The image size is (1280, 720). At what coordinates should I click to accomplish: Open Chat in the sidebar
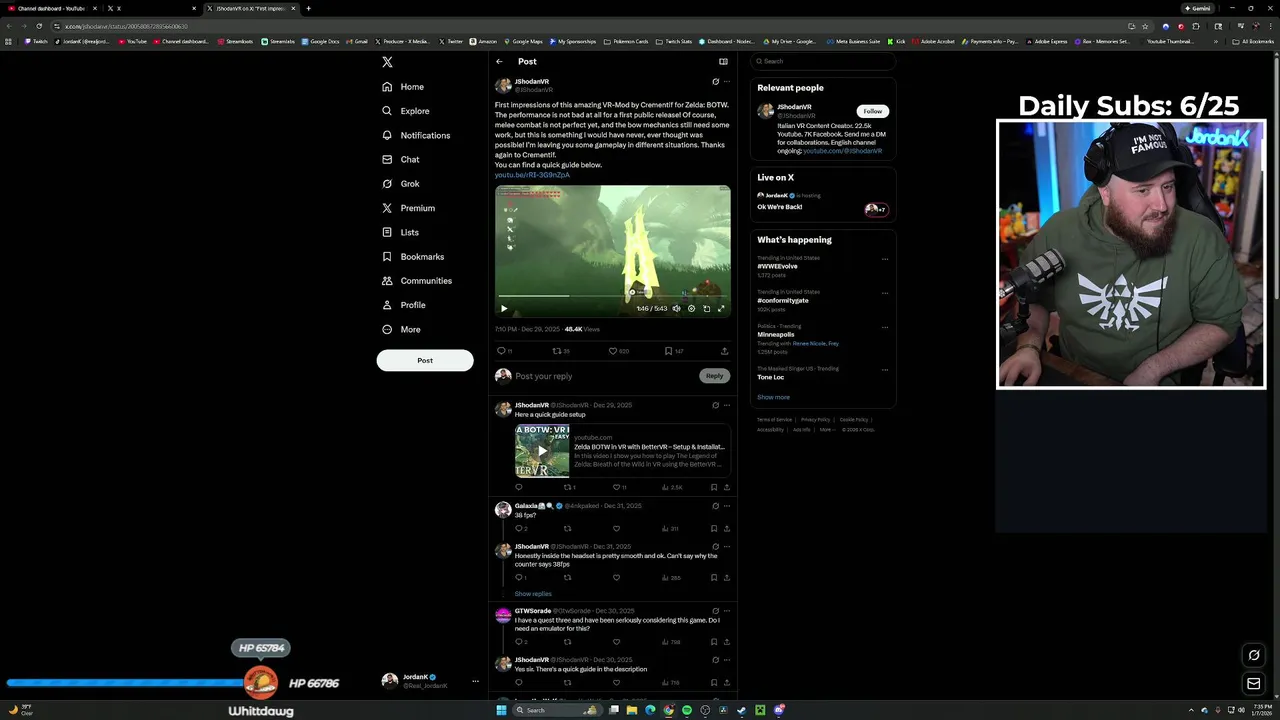pyautogui.click(x=401, y=159)
